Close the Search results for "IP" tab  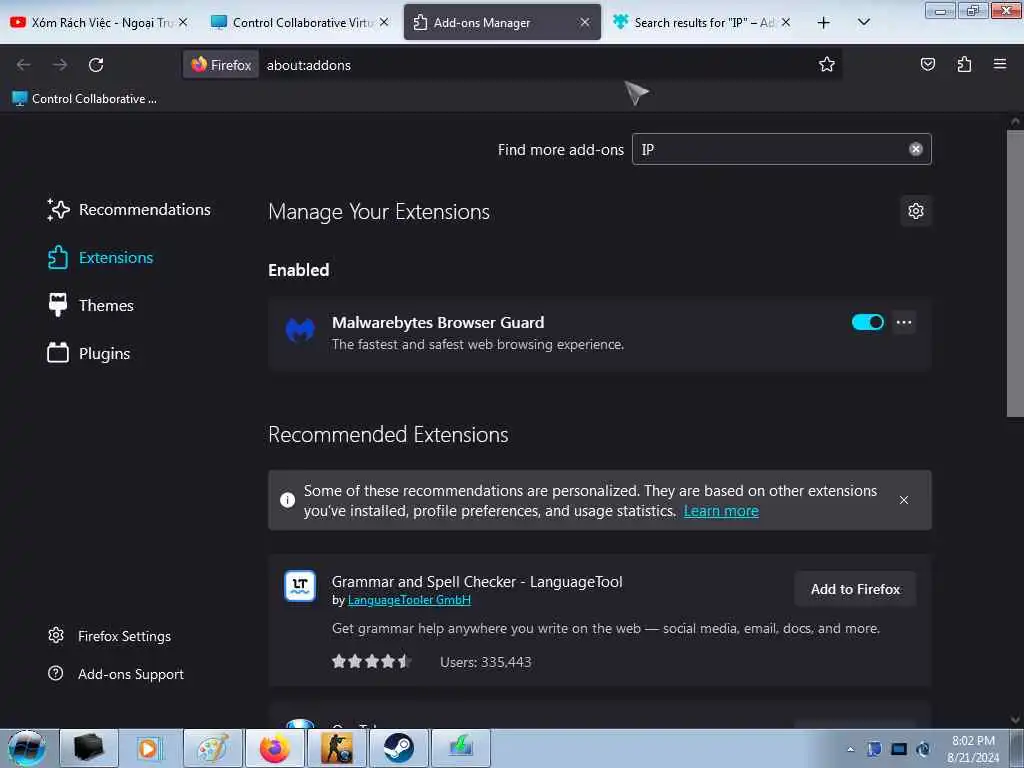coord(786,22)
